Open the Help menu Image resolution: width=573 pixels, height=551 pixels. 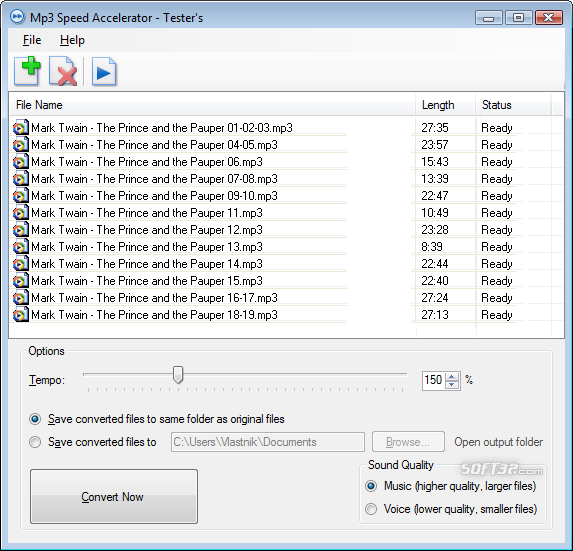point(72,40)
